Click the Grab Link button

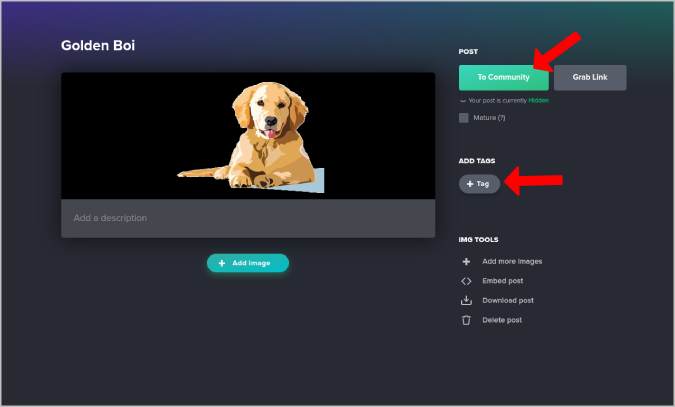point(590,78)
